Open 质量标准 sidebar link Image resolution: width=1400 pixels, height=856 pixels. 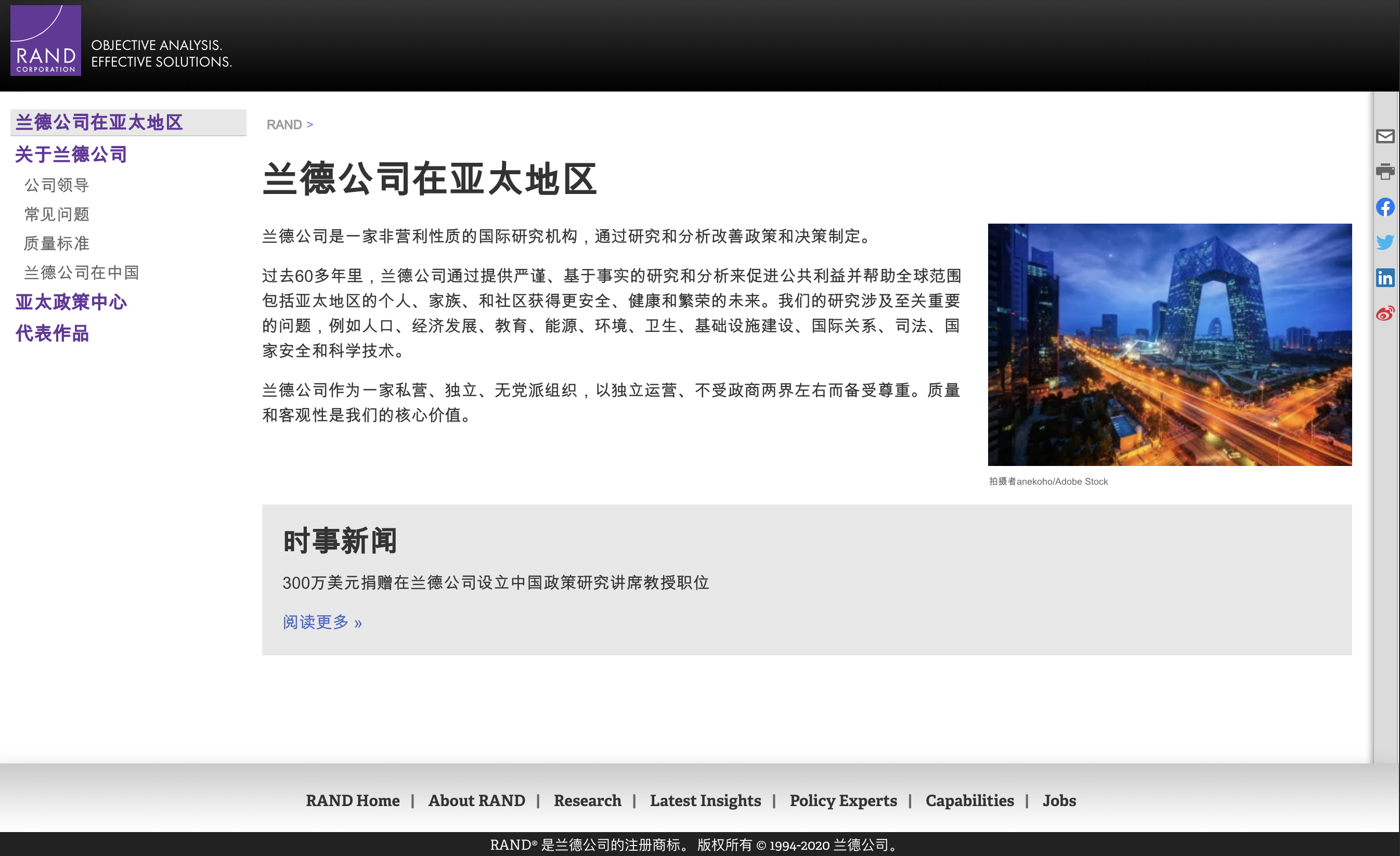pos(57,244)
